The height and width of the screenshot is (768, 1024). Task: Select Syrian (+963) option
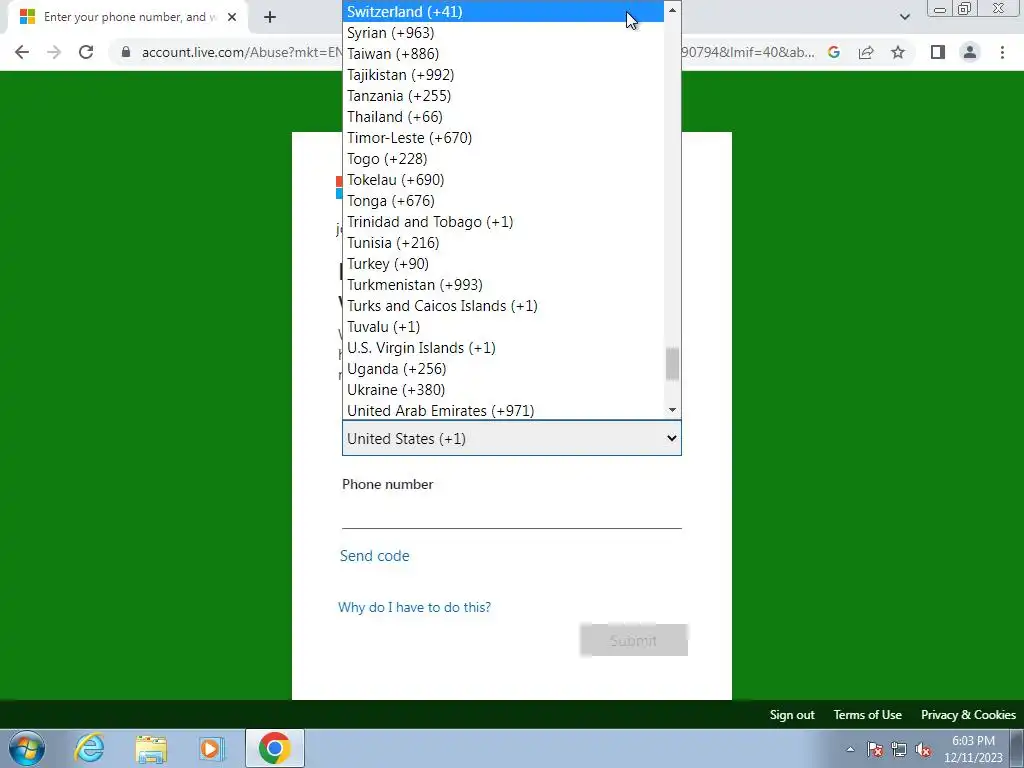503,33
